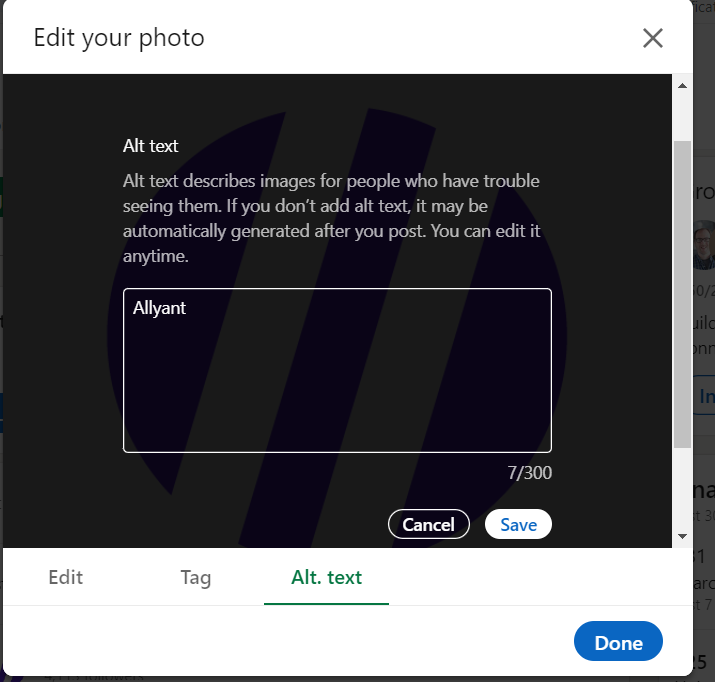This screenshot has width=715, height=682.
Task: Click the profile picture behind the dialog
Action: click(x=704, y=247)
